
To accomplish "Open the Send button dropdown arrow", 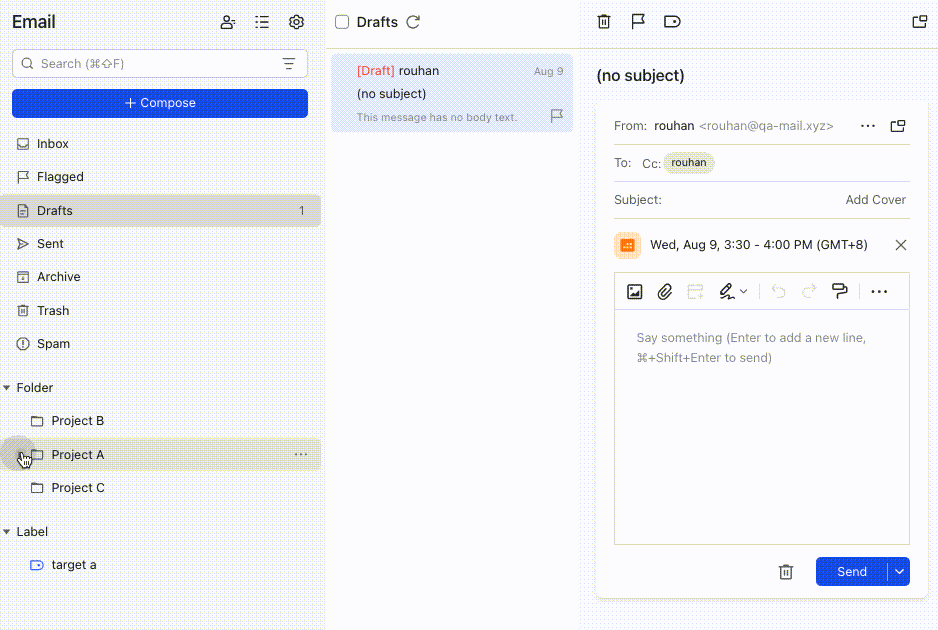I will [x=898, y=571].
